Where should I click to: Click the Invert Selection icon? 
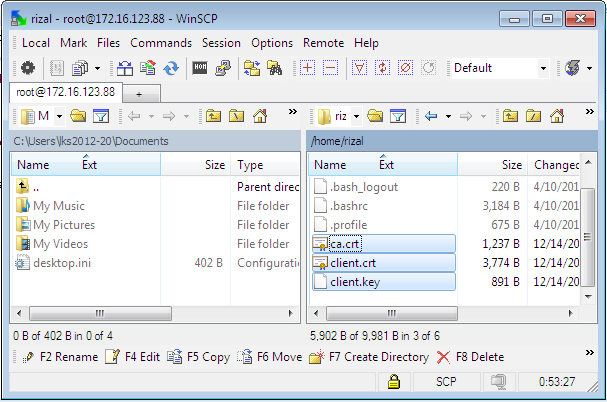(382, 68)
